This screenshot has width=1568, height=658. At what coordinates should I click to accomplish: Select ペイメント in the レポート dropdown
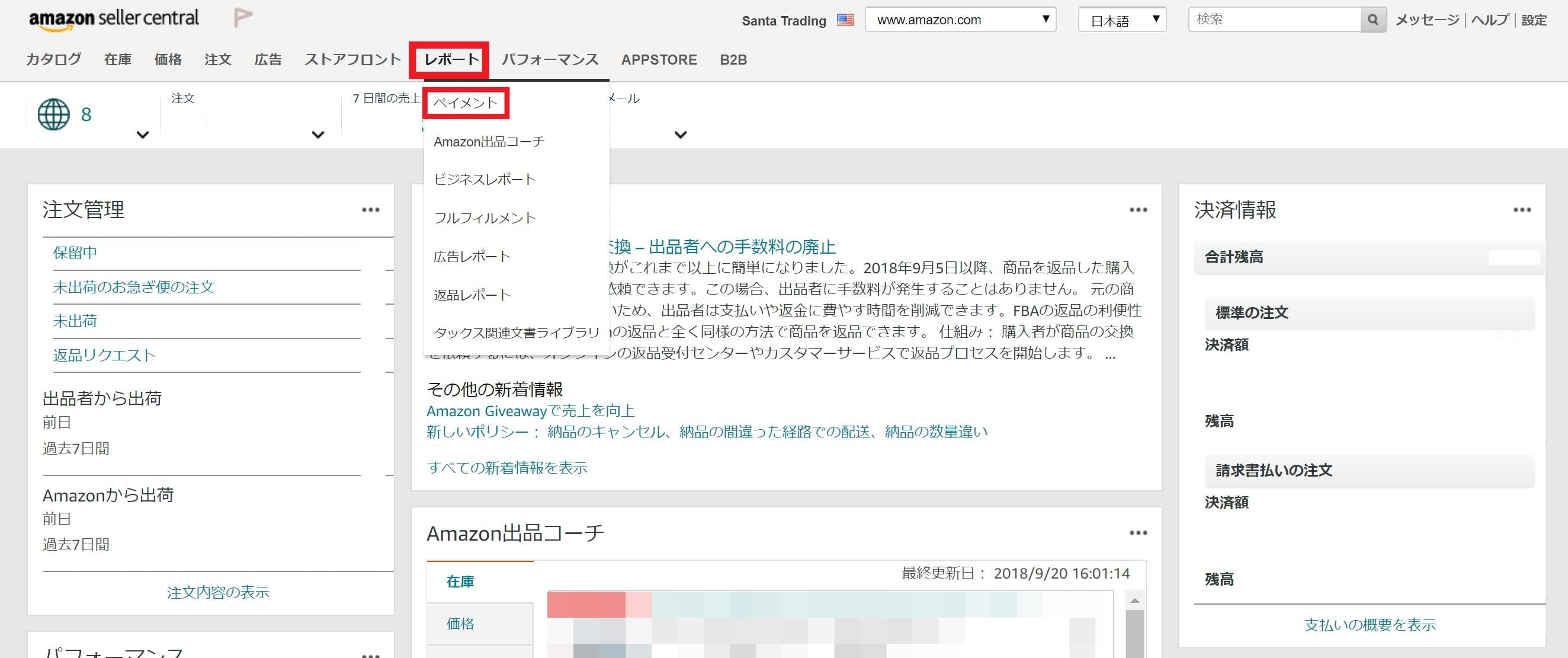click(x=466, y=103)
